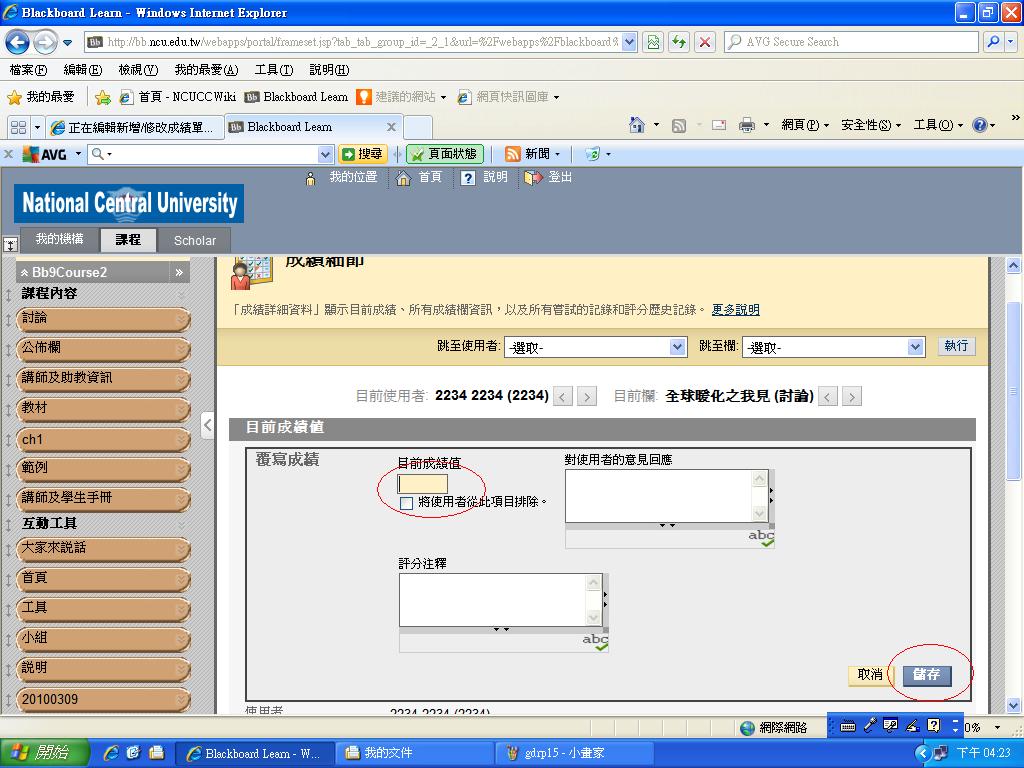Go to previous user arrow

pos(564,397)
